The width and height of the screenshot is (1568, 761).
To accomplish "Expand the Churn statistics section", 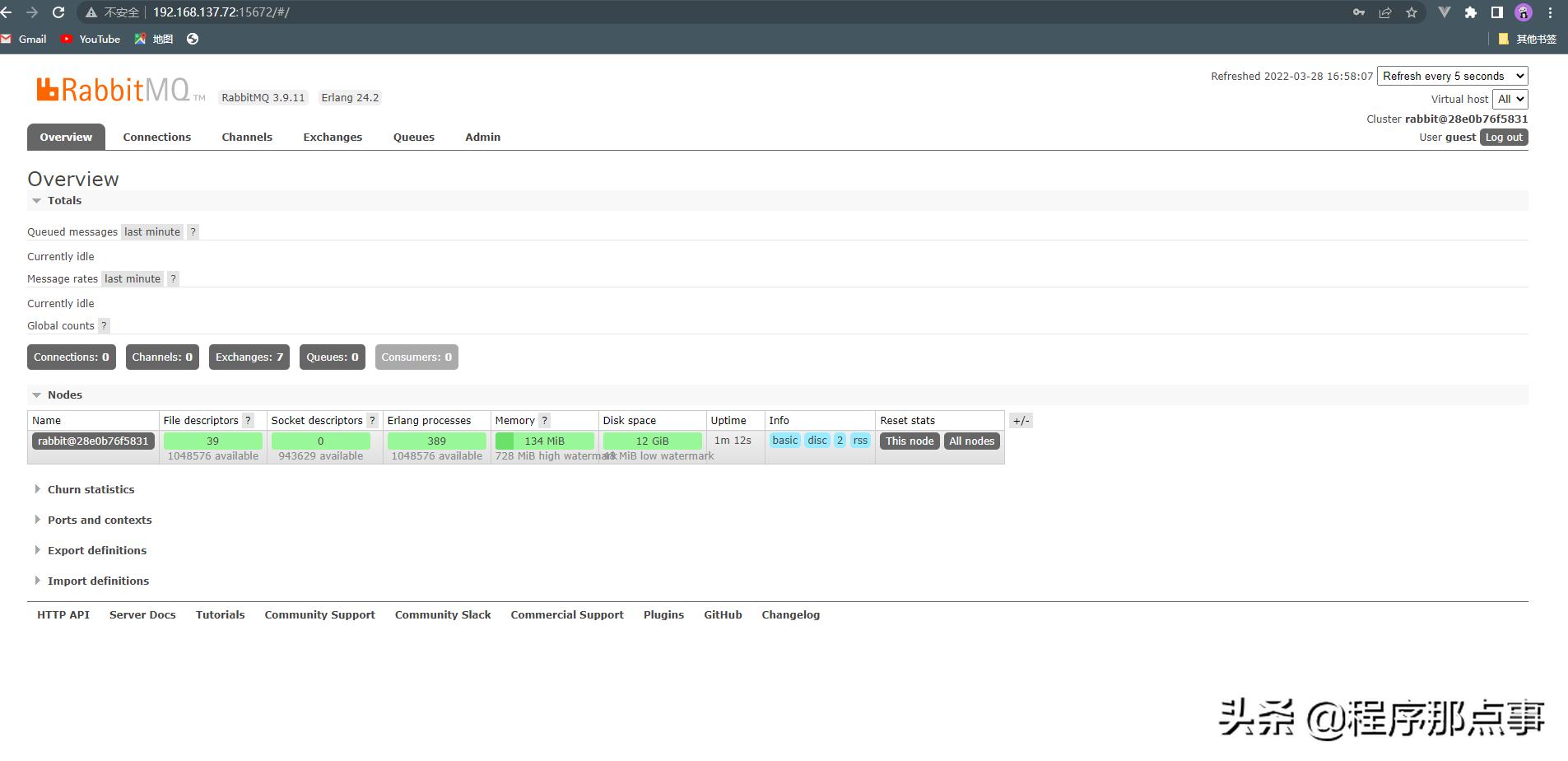I will pyautogui.click(x=91, y=489).
